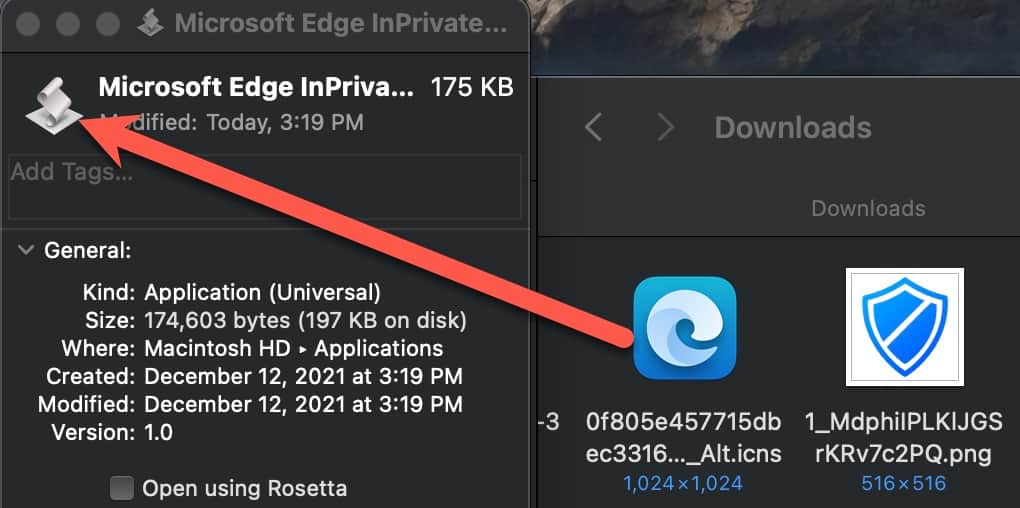Select the 1_MdphiIPLKIJGSrKRv7c2PQ.png filename label
Image resolution: width=1020 pixels, height=508 pixels.
[904, 437]
